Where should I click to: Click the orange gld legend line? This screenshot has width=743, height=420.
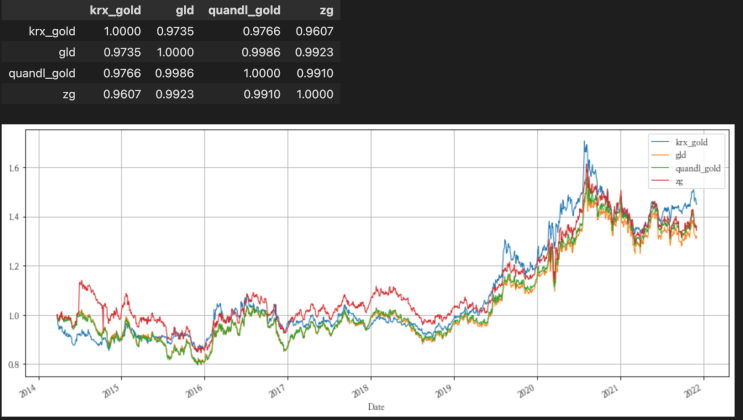pyautogui.click(x=660, y=155)
